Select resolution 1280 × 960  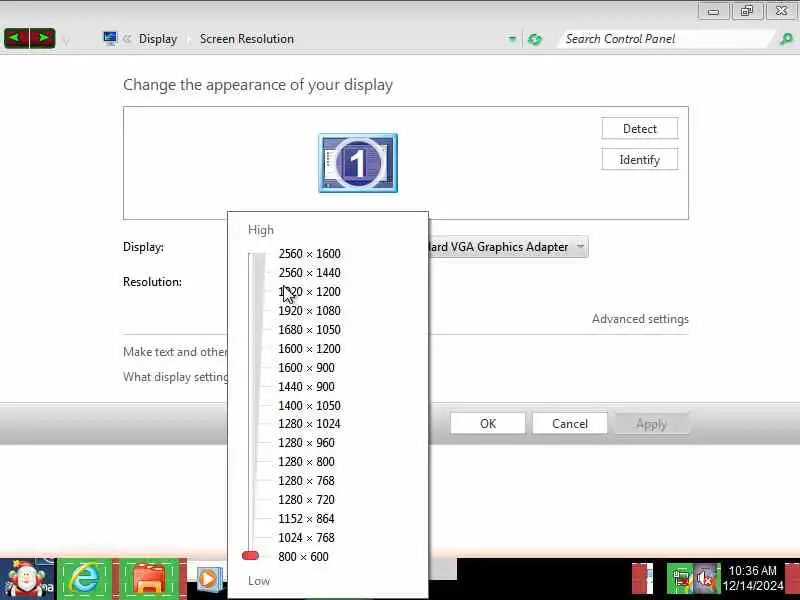coord(306,442)
